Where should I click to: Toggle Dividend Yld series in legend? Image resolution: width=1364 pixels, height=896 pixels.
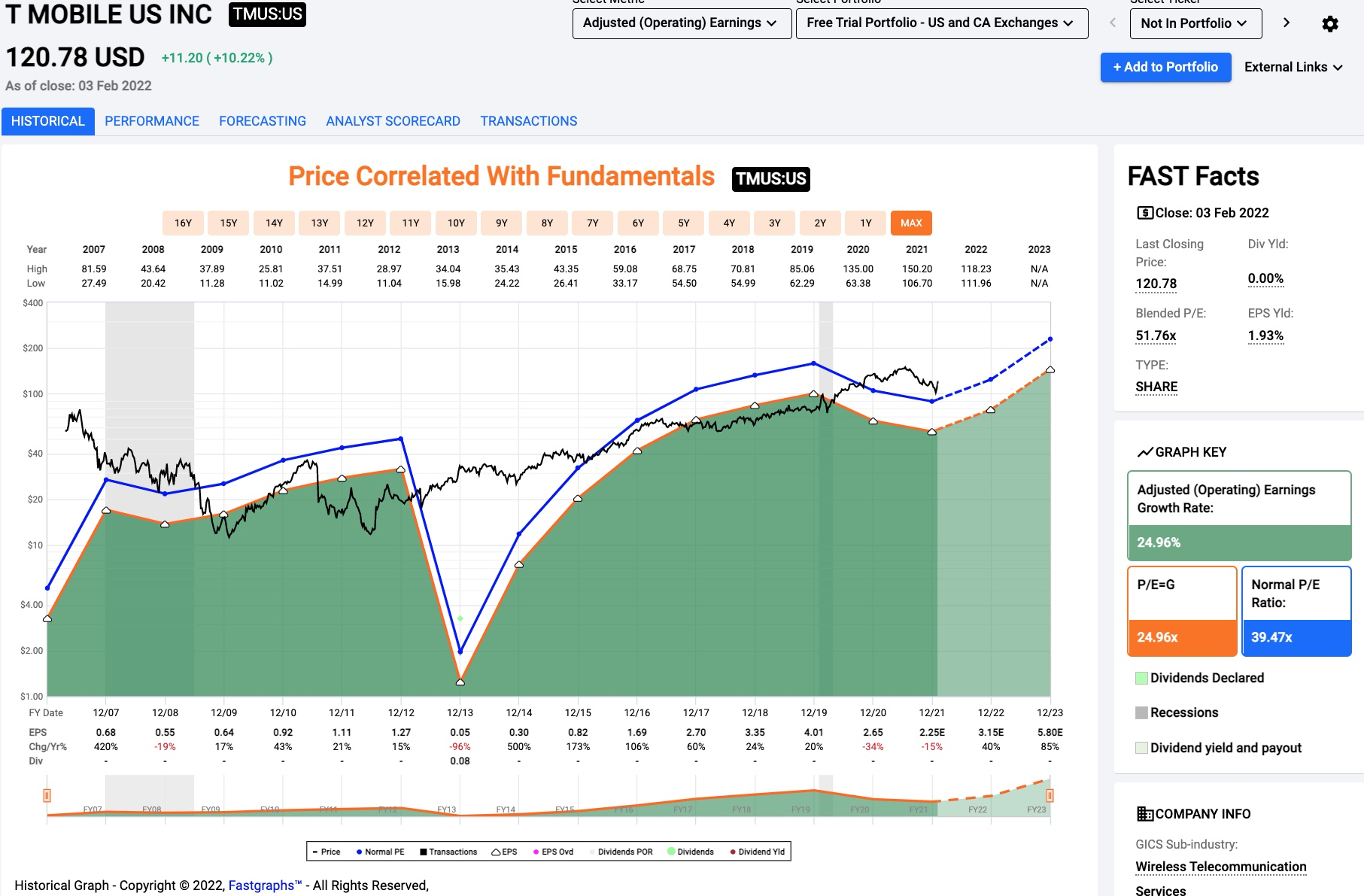tap(758, 852)
